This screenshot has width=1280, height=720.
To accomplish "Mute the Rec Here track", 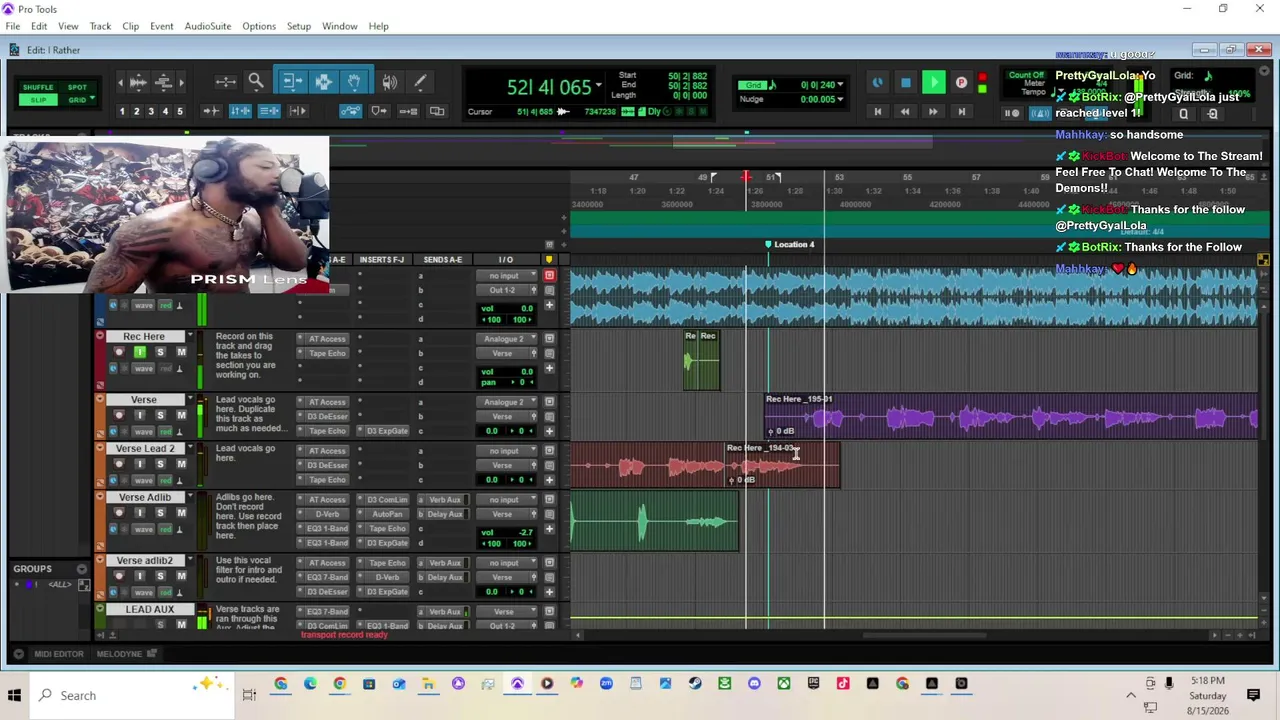I will [181, 352].
